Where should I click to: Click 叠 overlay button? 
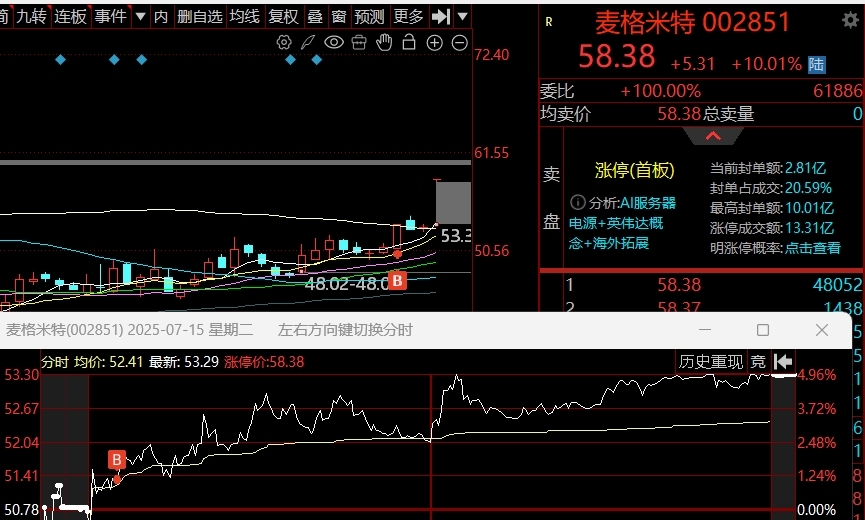tap(314, 17)
